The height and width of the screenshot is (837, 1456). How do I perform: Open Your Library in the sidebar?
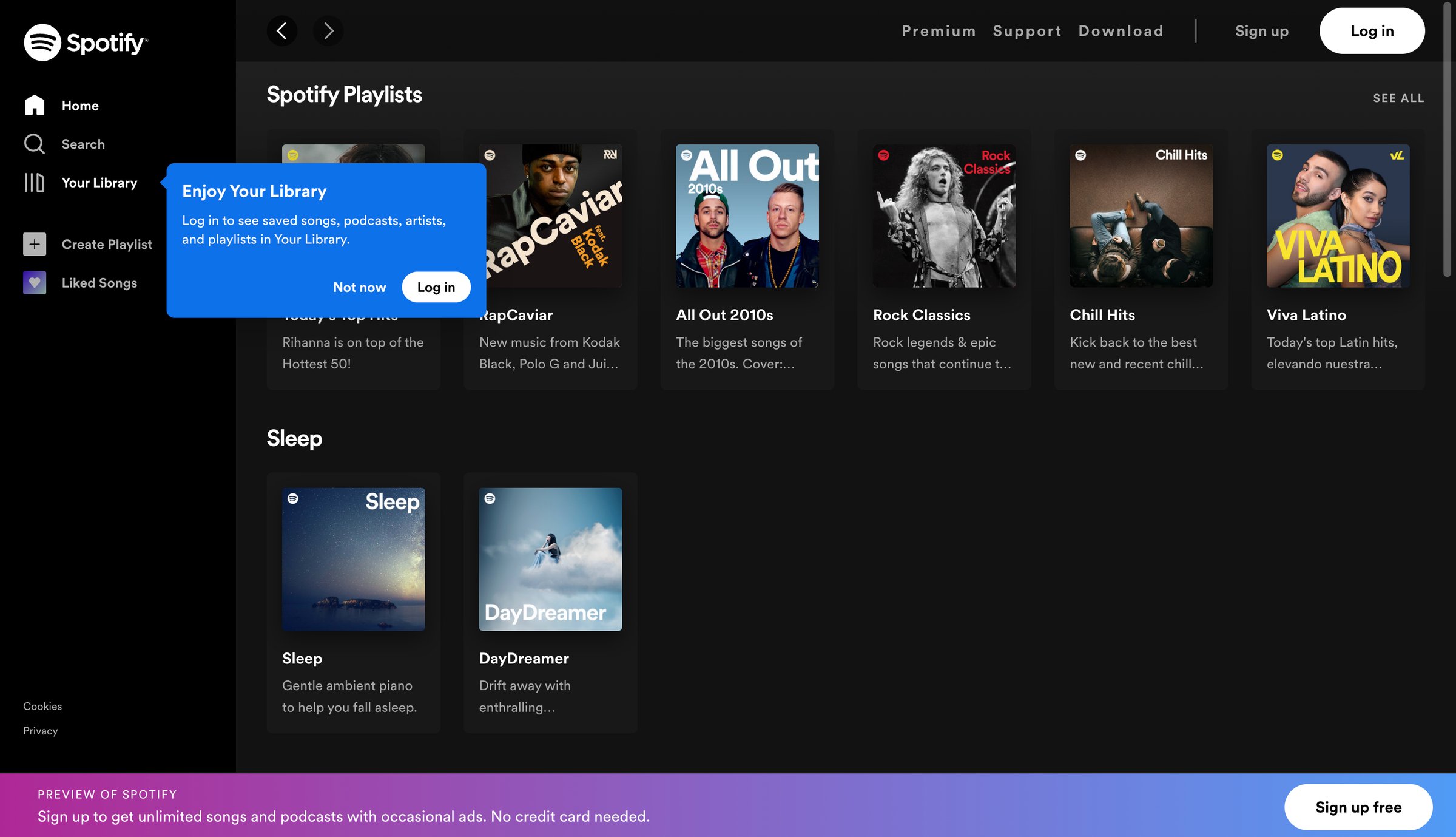pyautogui.click(x=99, y=183)
